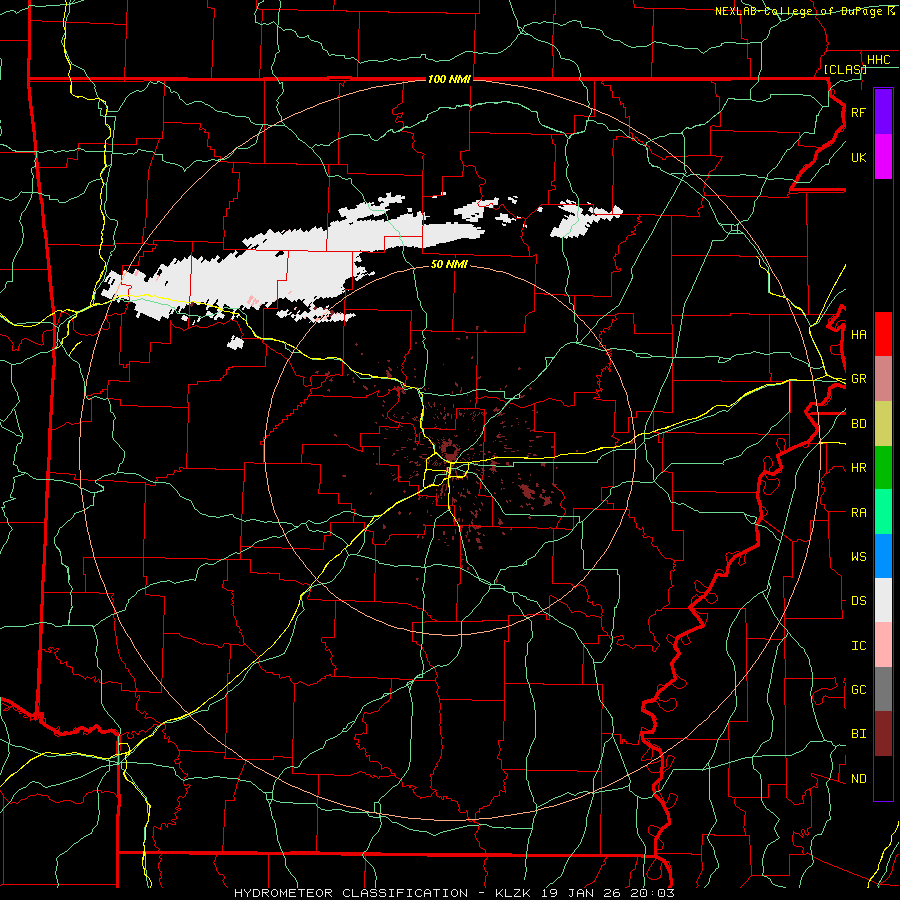This screenshot has height=900, width=900.
Task: Click the 'UK' legend label
Action: point(858,157)
